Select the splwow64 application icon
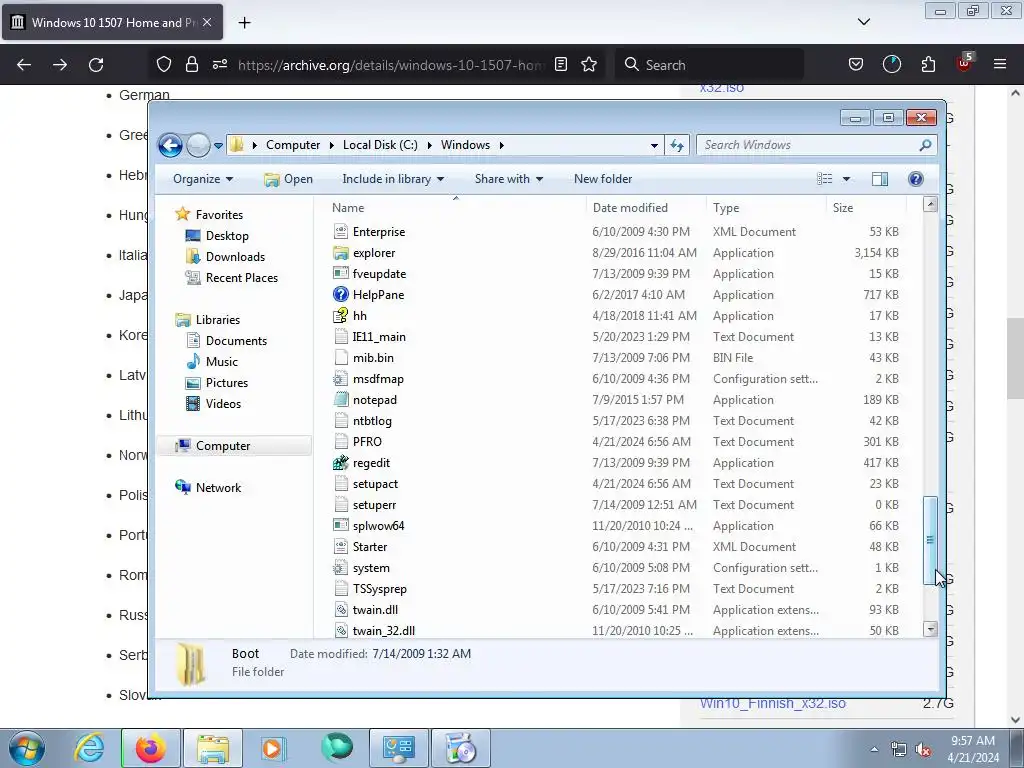Image resolution: width=1024 pixels, height=768 pixels. 340,526
